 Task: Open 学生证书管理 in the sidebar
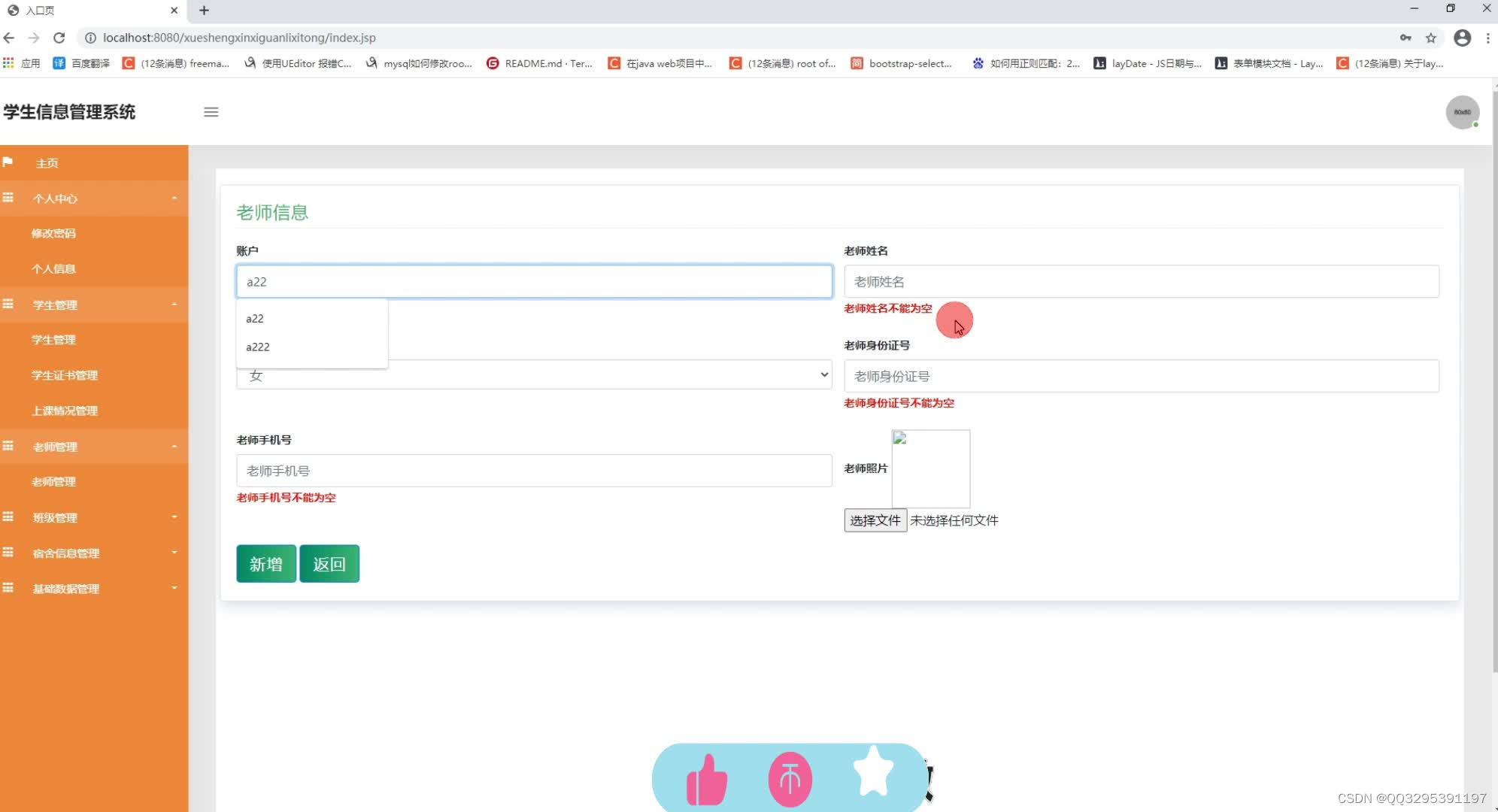[x=65, y=375]
